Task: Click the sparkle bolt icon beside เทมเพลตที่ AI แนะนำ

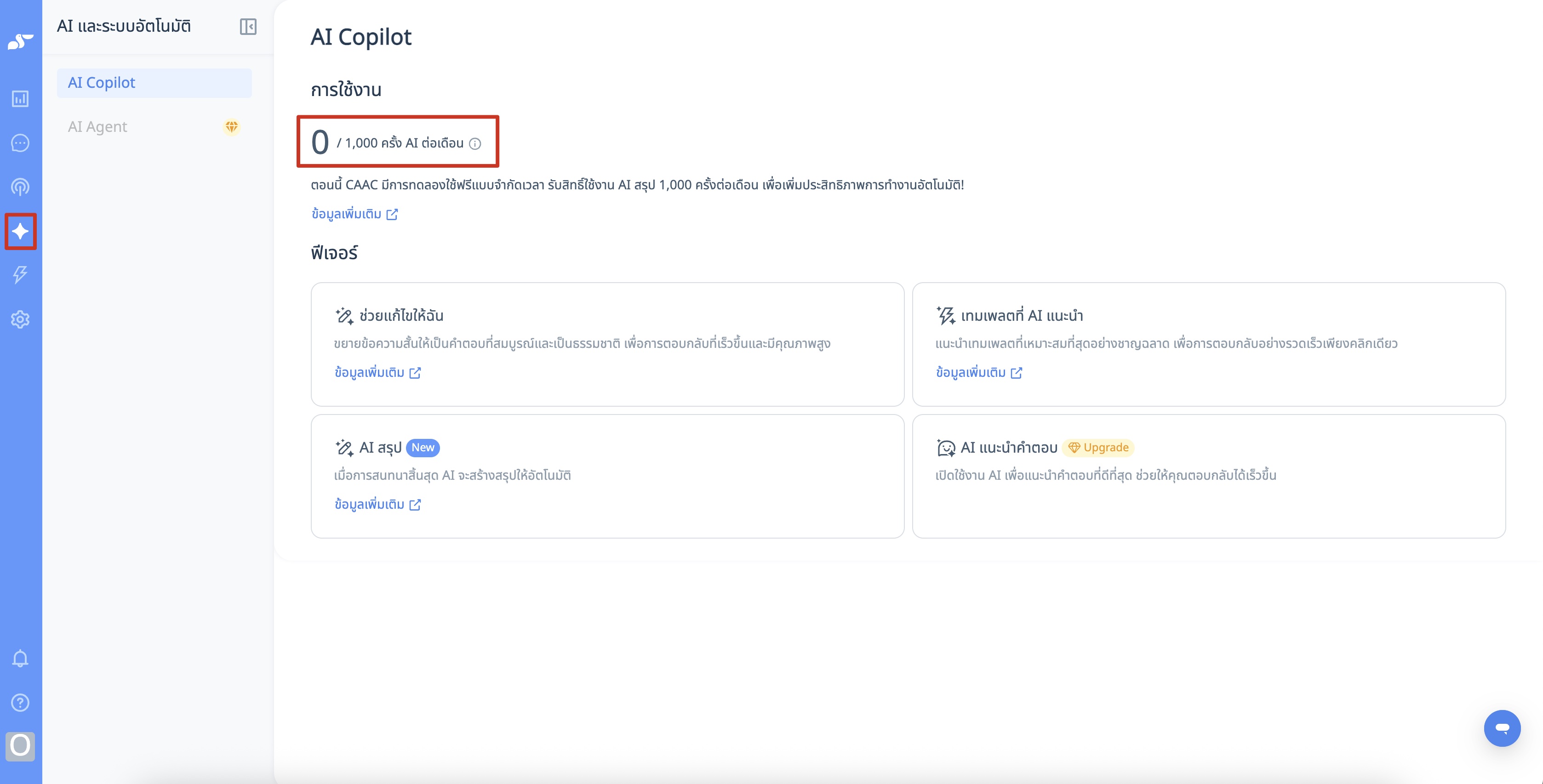Action: pos(946,316)
